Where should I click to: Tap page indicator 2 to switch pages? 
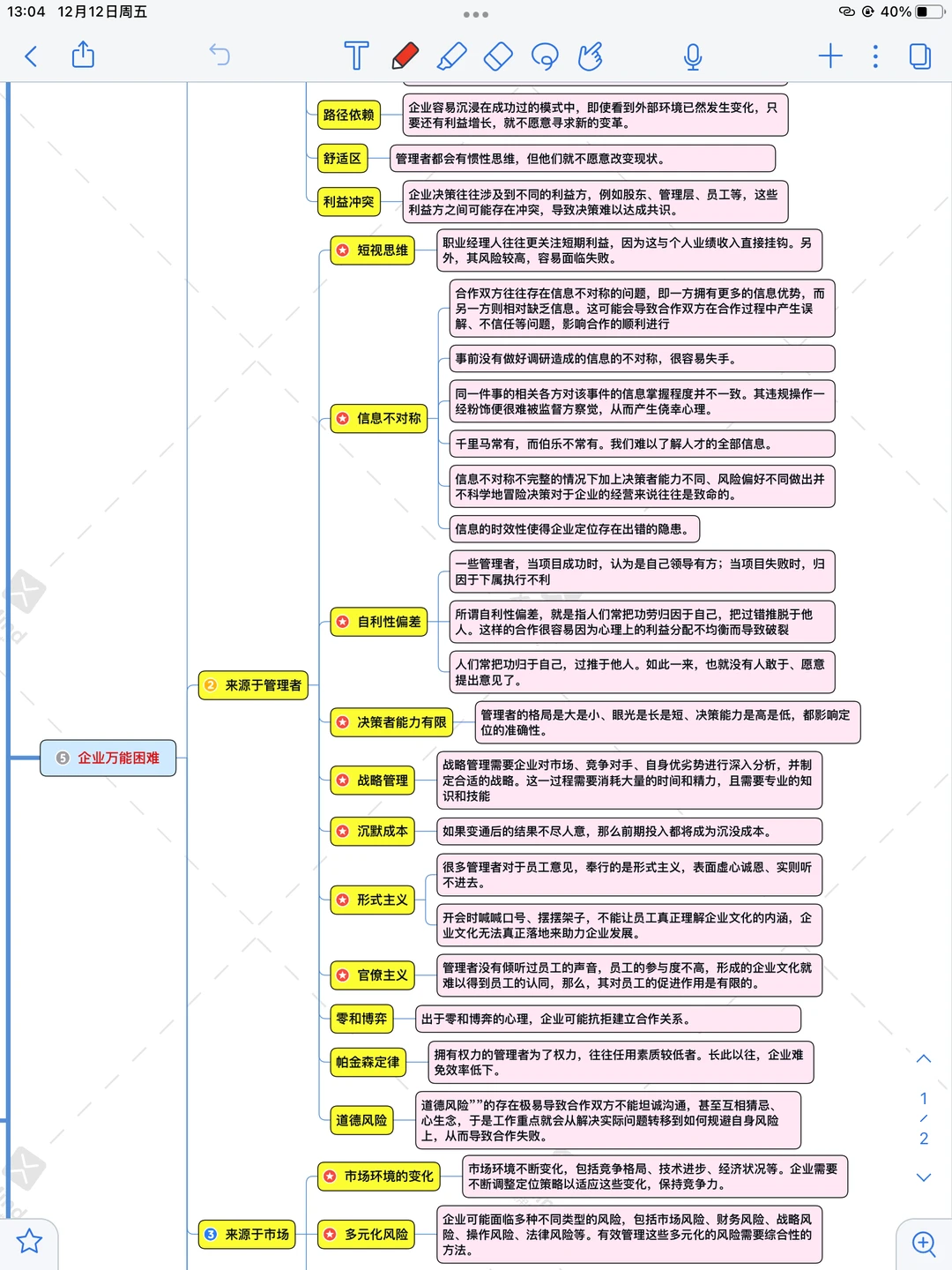point(923,1140)
